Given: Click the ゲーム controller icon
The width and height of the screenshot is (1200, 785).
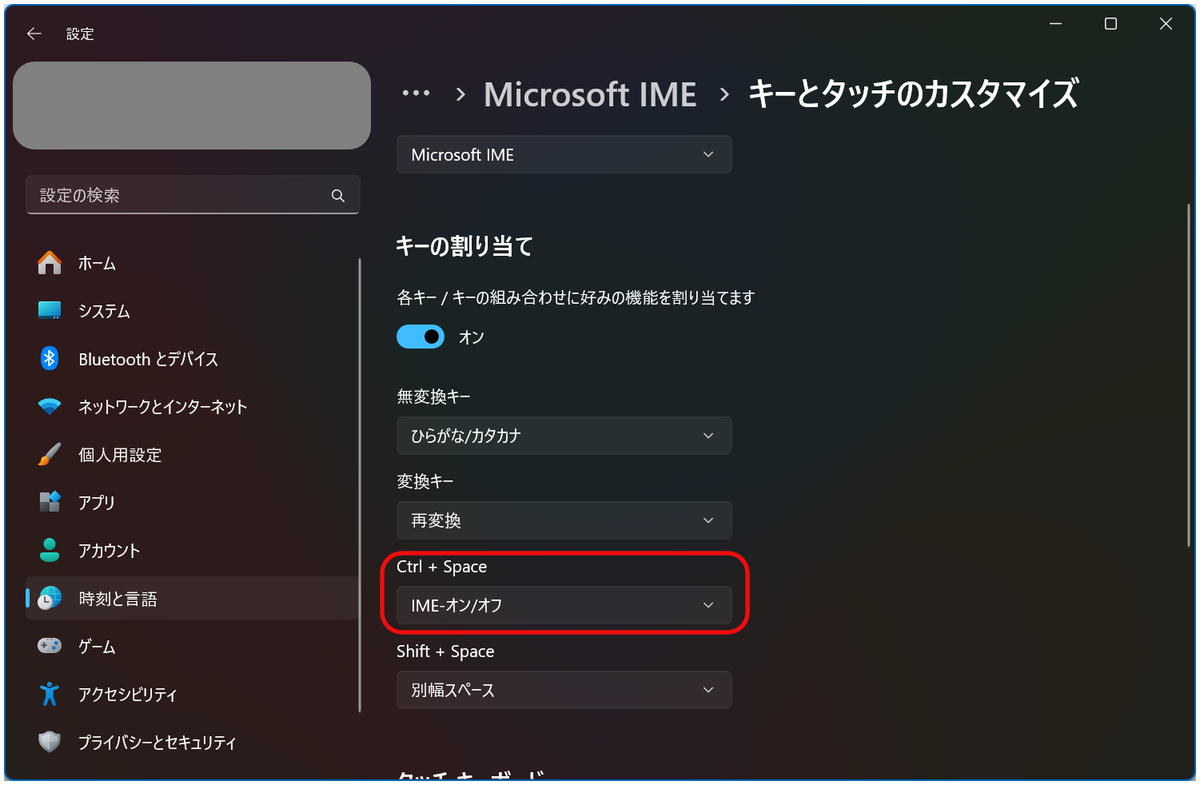Looking at the screenshot, I should point(49,646).
